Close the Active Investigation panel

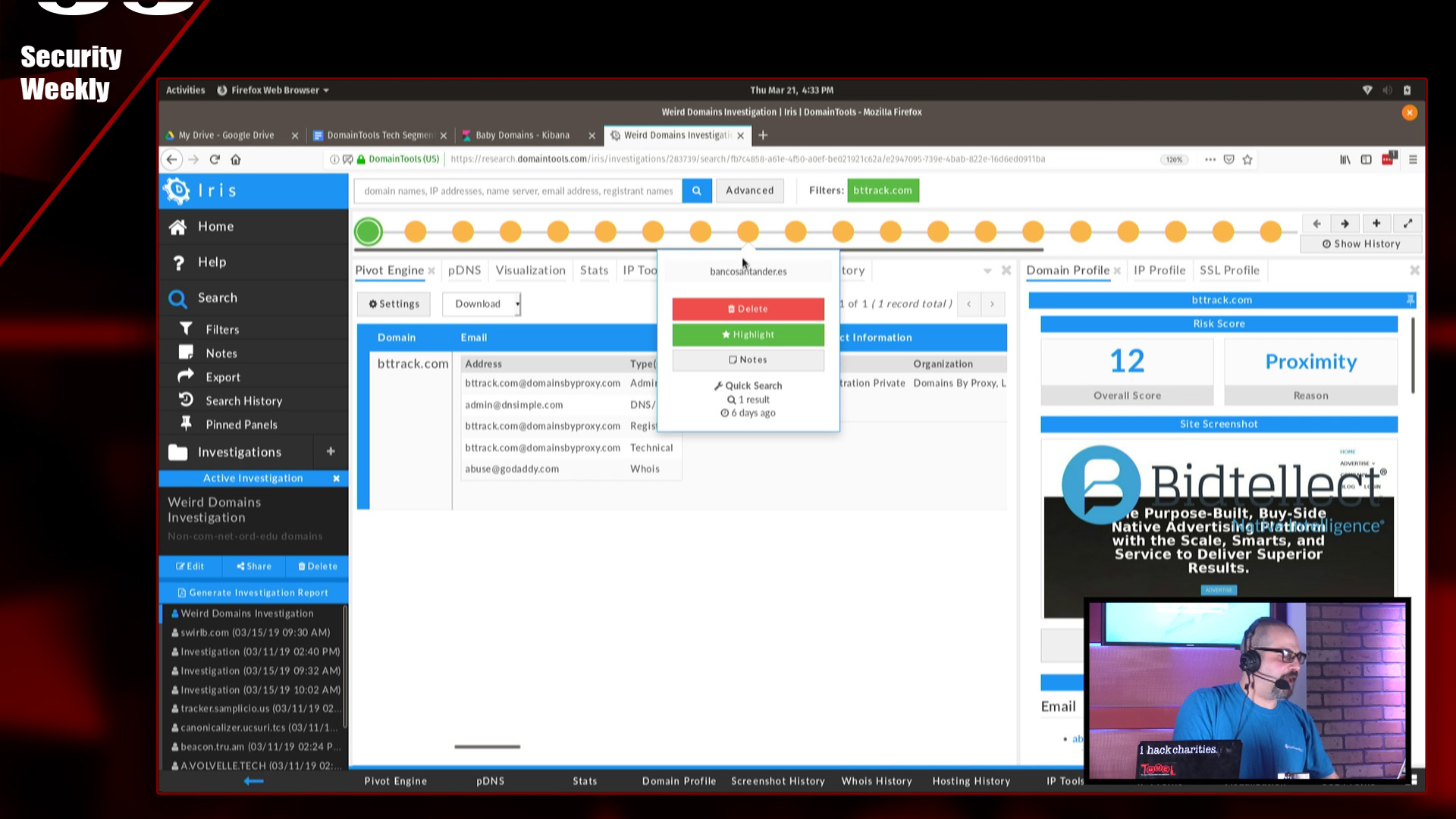(336, 479)
